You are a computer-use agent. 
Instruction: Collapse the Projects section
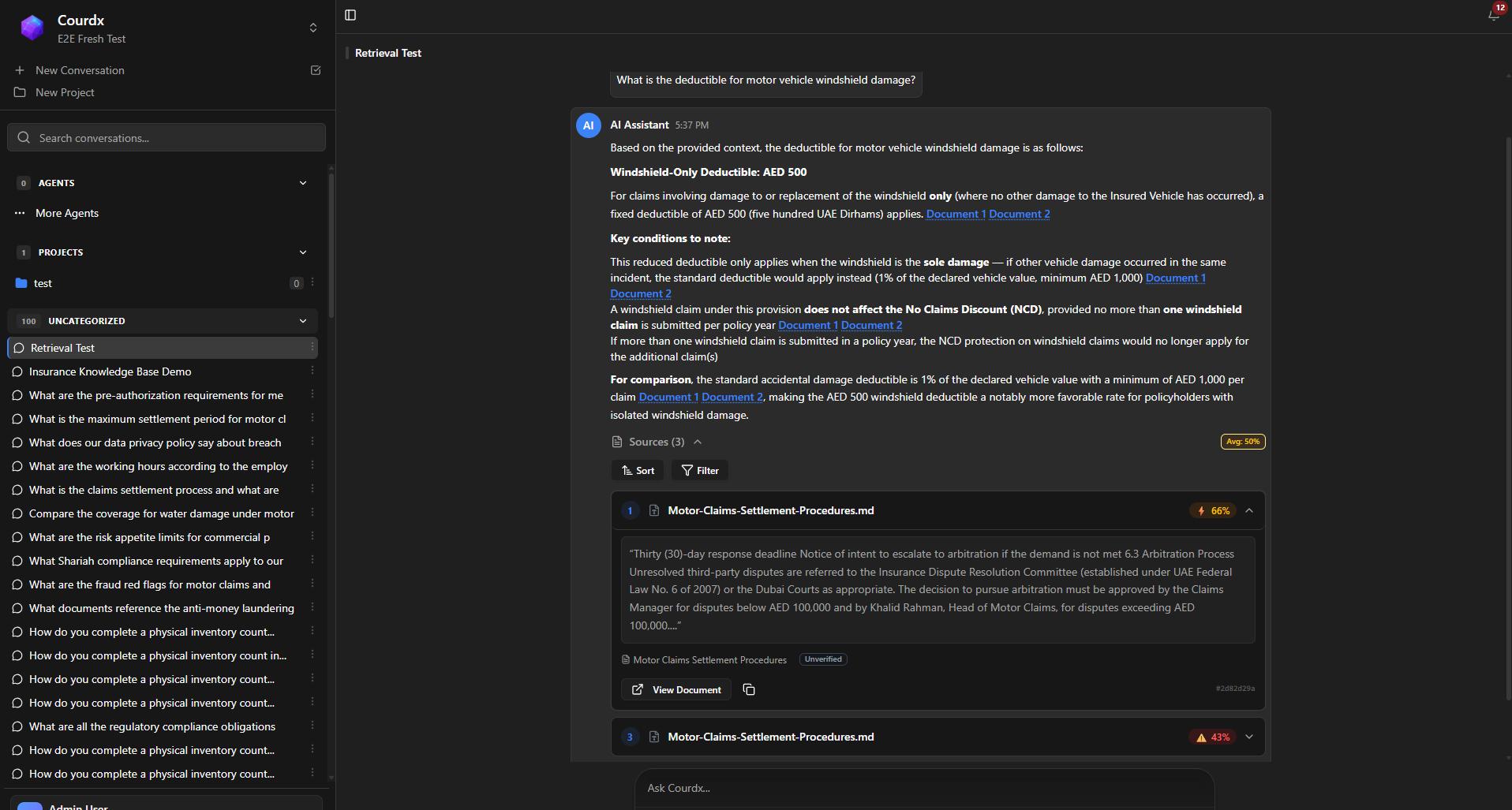[303, 252]
